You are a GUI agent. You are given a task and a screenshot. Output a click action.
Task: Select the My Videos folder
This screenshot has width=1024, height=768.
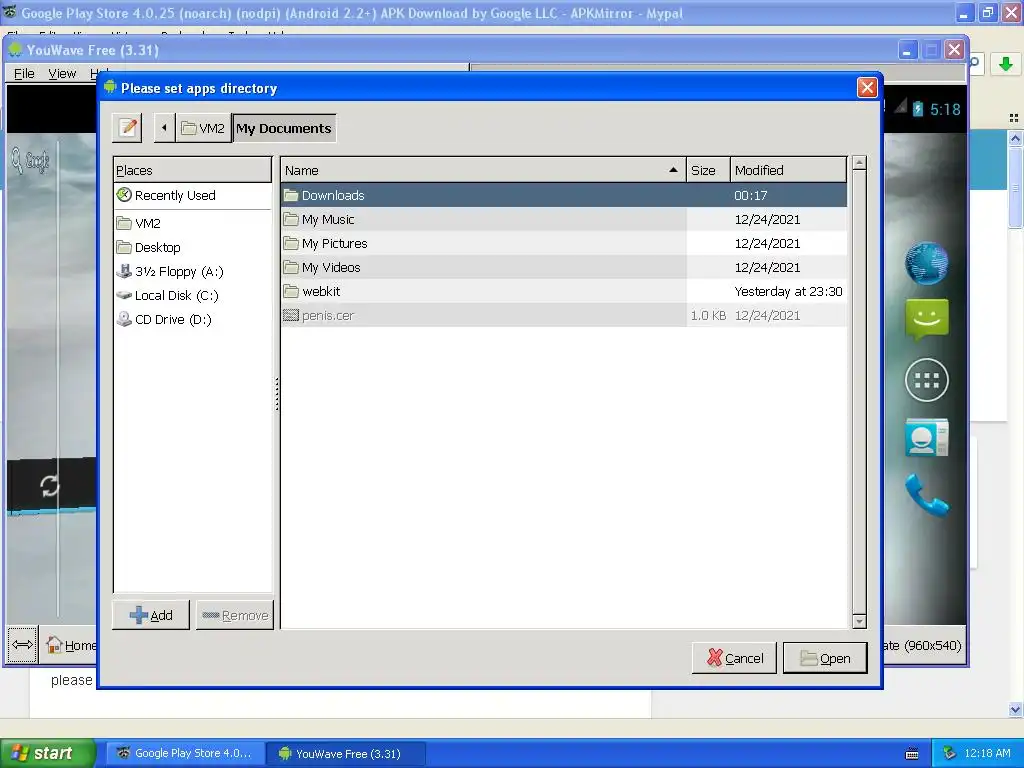[x=564, y=267]
